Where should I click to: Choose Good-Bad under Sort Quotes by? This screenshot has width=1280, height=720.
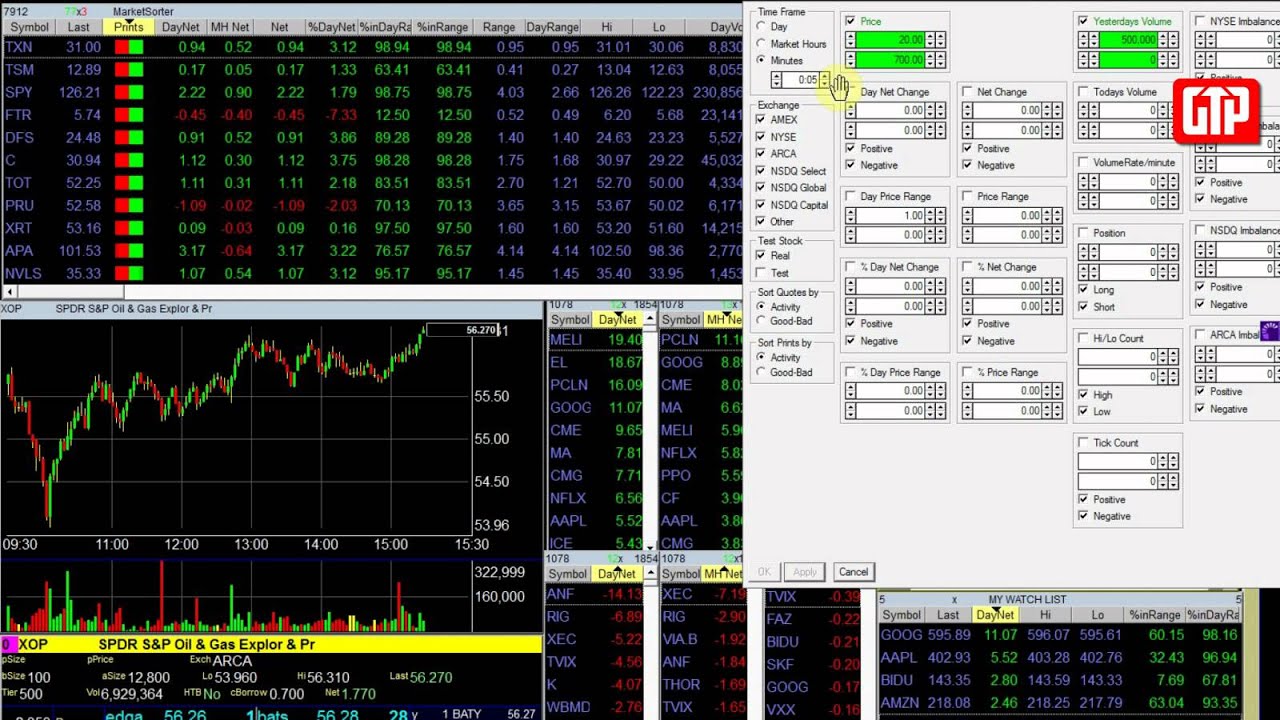pyautogui.click(x=761, y=321)
